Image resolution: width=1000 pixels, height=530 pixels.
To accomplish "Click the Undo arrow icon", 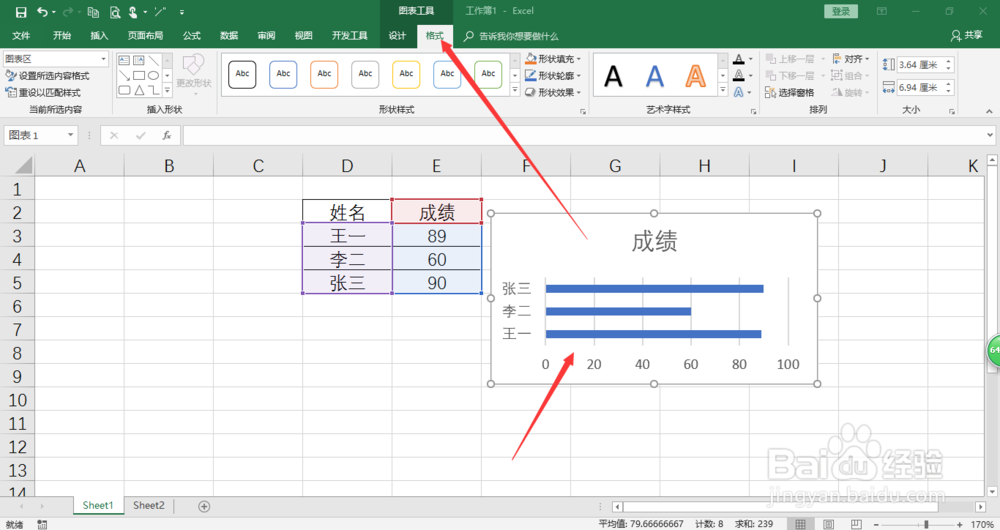I will pos(42,12).
